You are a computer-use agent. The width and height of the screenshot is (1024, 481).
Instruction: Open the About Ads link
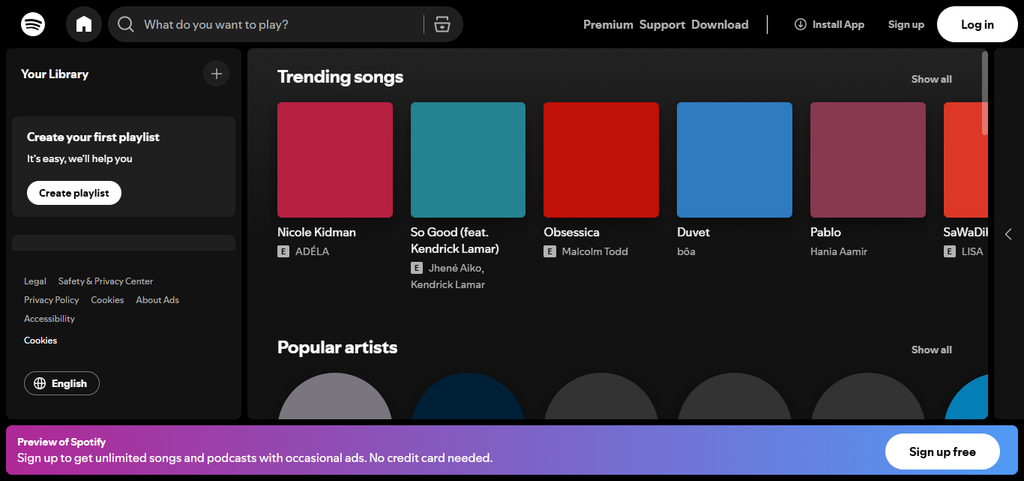pyautogui.click(x=157, y=300)
